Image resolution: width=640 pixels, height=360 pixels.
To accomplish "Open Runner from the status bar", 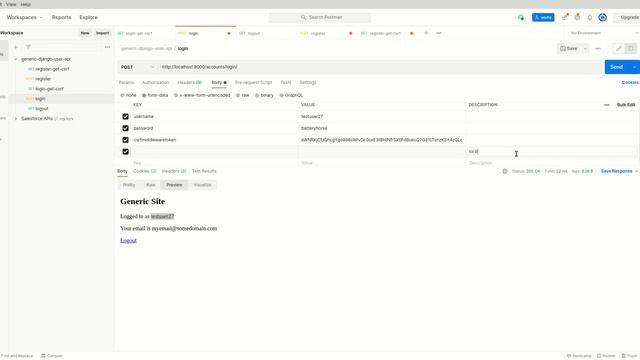I will pyautogui.click(x=606, y=356).
